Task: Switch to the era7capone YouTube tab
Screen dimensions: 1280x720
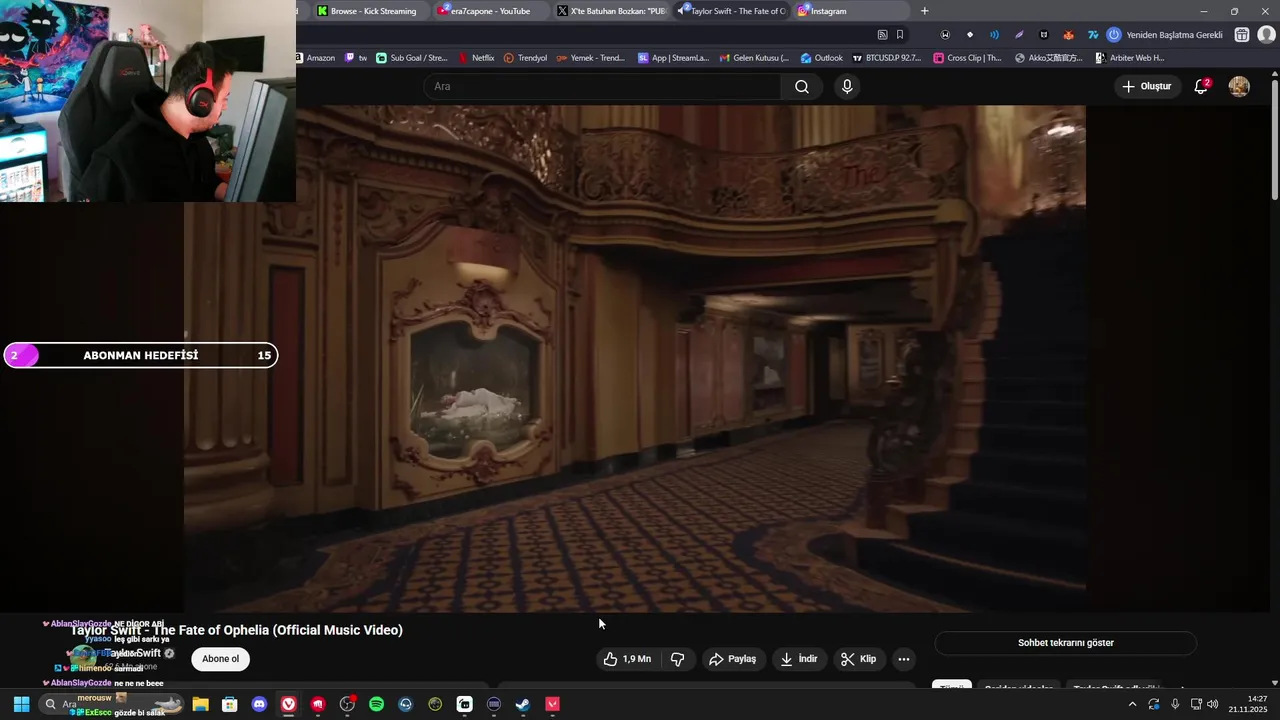Action: [490, 11]
